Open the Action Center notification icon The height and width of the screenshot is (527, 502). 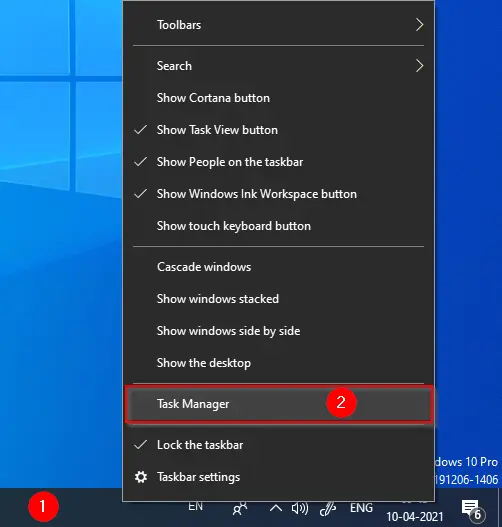click(472, 510)
